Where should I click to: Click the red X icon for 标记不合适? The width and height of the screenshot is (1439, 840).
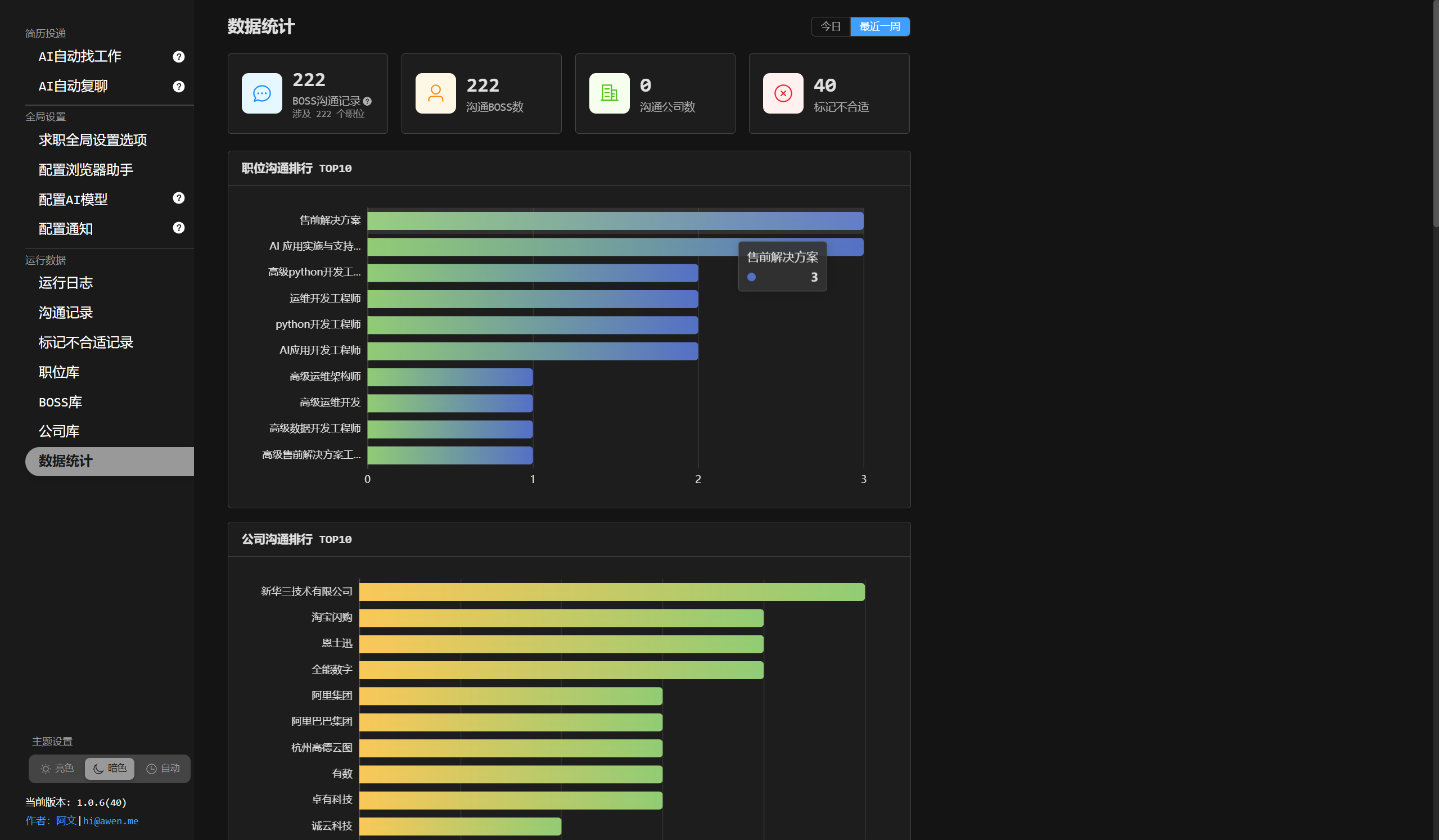[782, 93]
